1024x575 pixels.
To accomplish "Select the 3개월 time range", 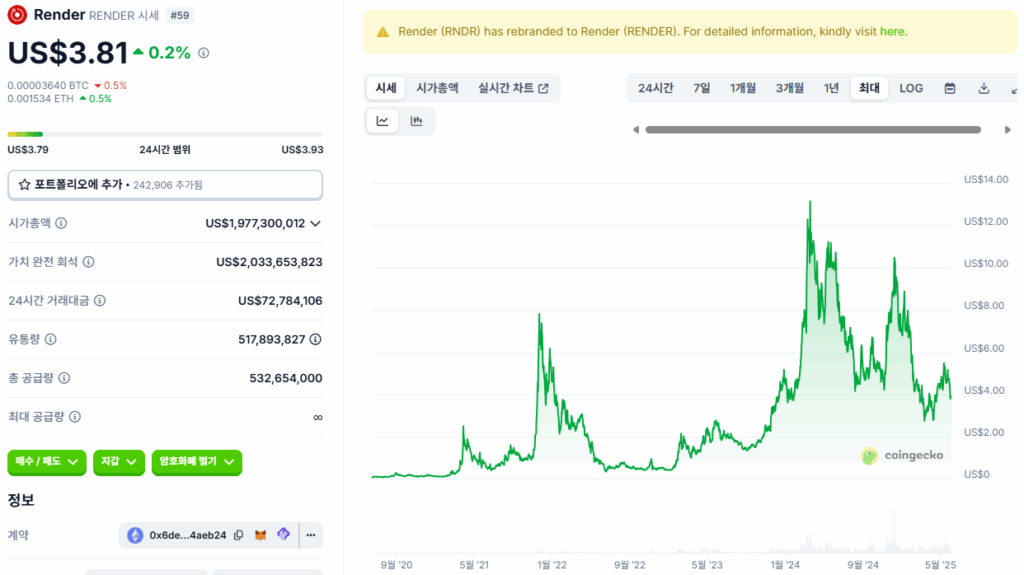I will coord(790,88).
